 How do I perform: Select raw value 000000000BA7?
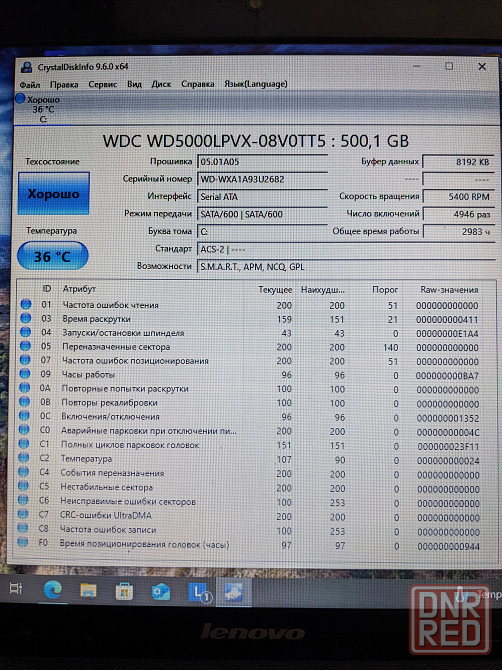coord(448,376)
